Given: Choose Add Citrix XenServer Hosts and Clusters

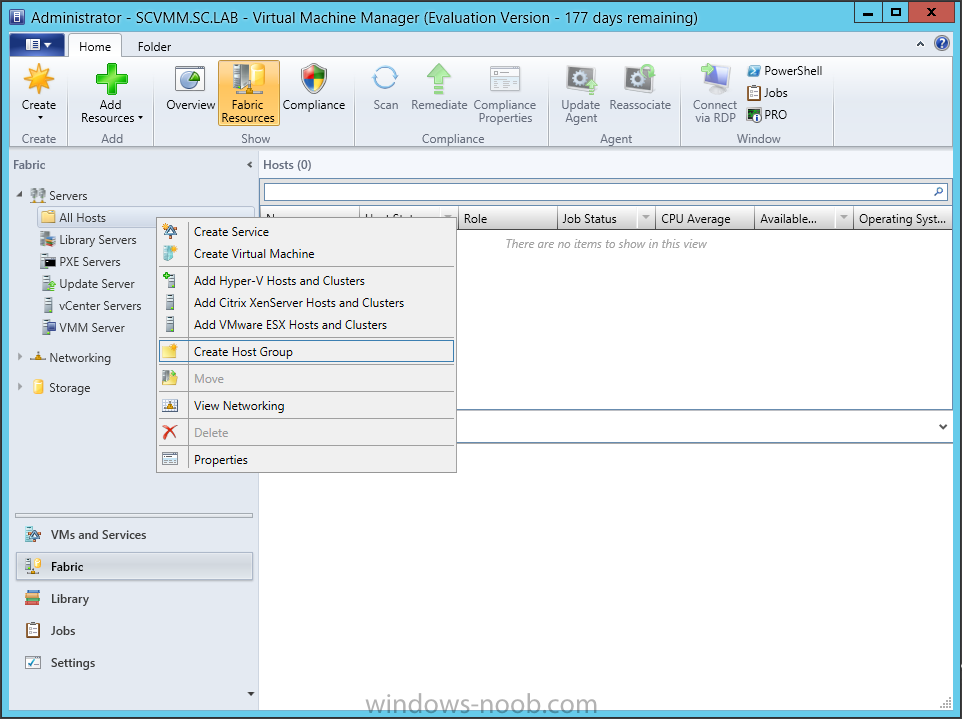Looking at the screenshot, I should 306,303.
